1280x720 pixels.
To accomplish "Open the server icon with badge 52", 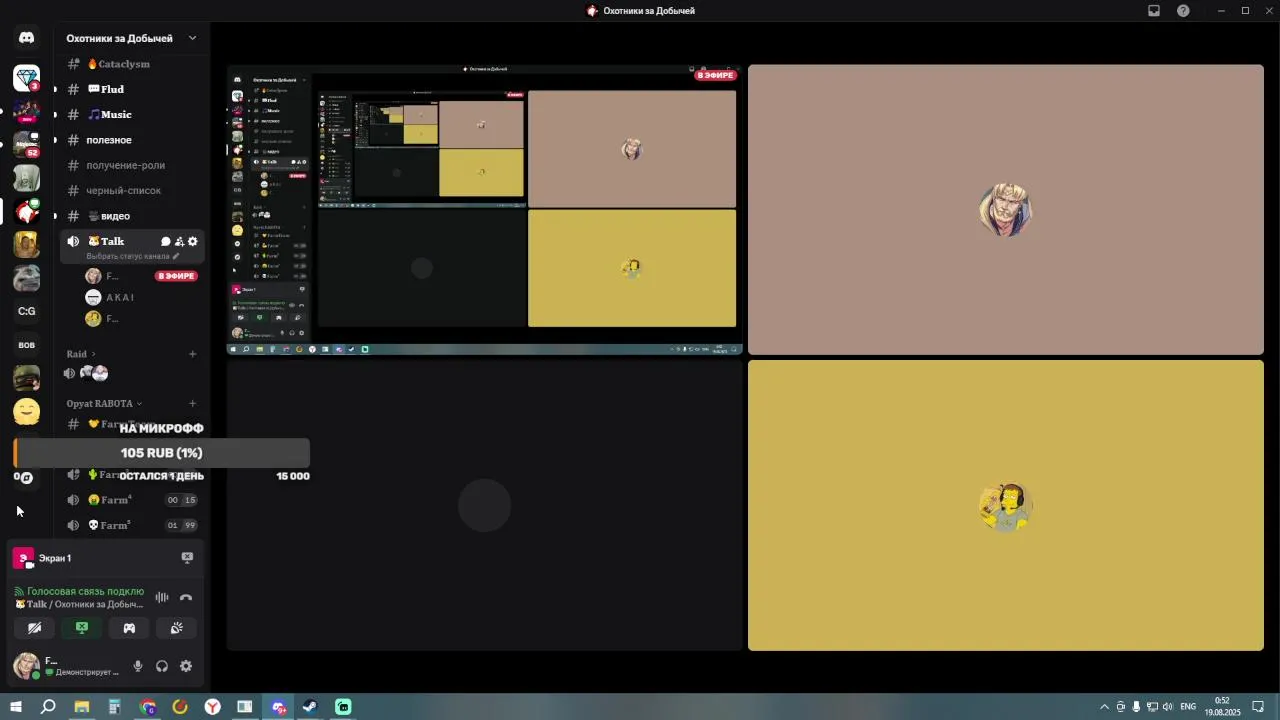I will pos(27,144).
